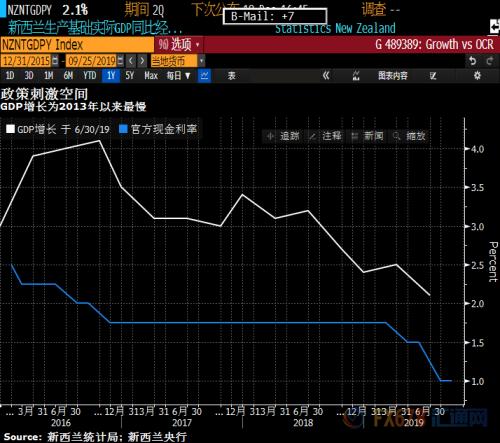Enable the 追踪 tracking crosshair
The width and height of the screenshot is (500, 443).
pos(283,136)
